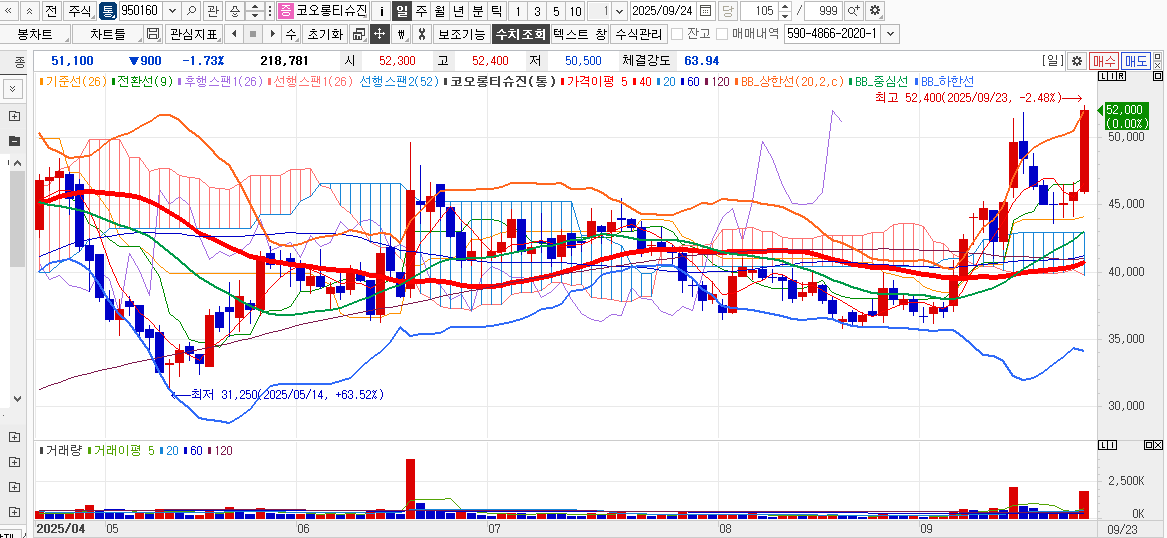Click the candle count field showing 105
This screenshot has width=1167, height=538.
(x=762, y=11)
